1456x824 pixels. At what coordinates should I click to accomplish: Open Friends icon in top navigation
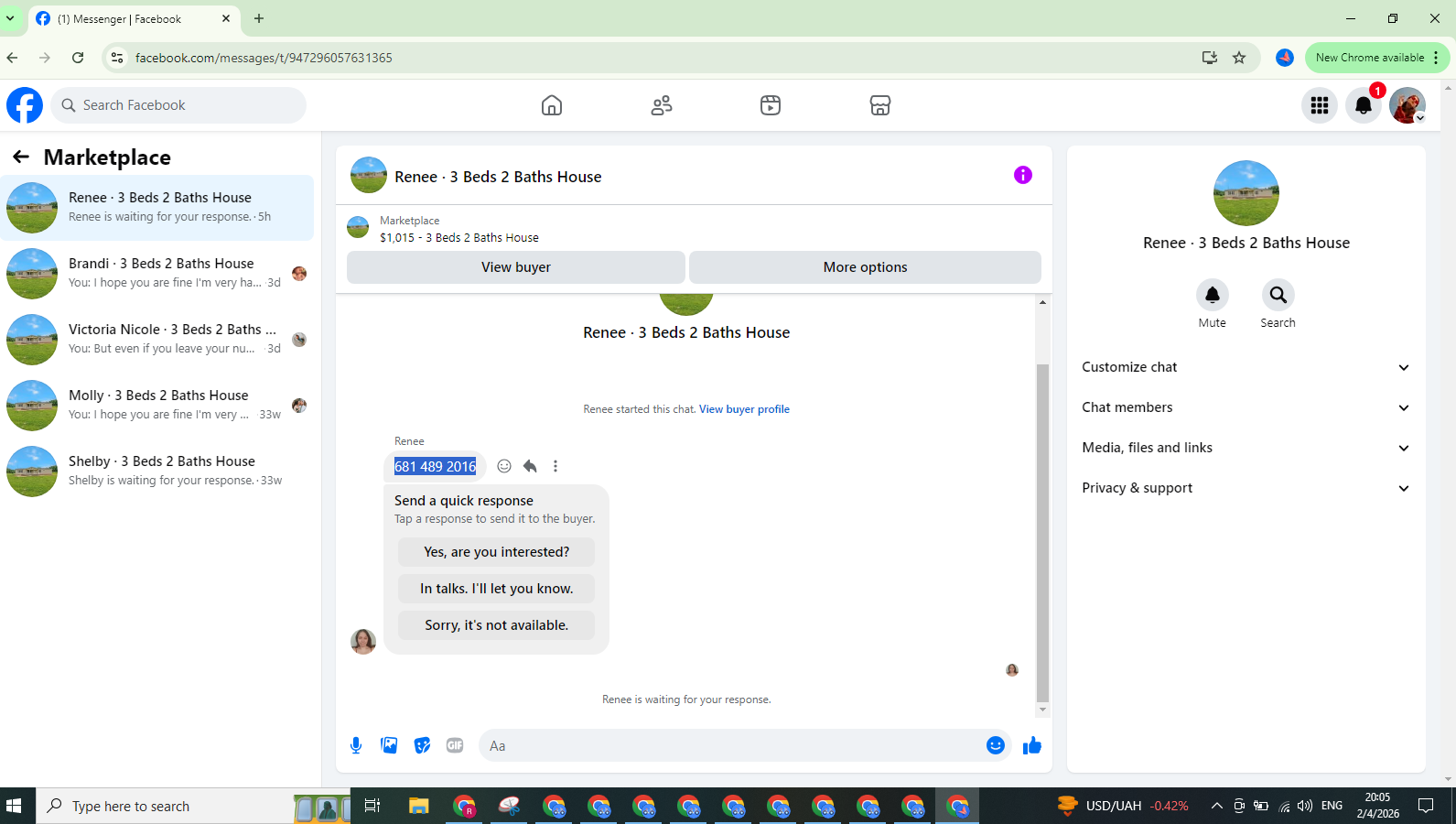(x=662, y=105)
